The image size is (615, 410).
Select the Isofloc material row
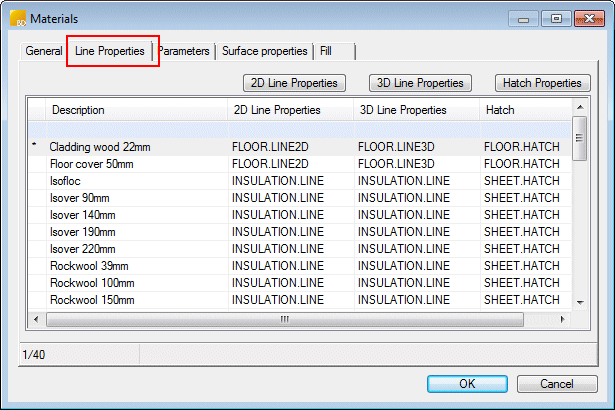[68, 181]
